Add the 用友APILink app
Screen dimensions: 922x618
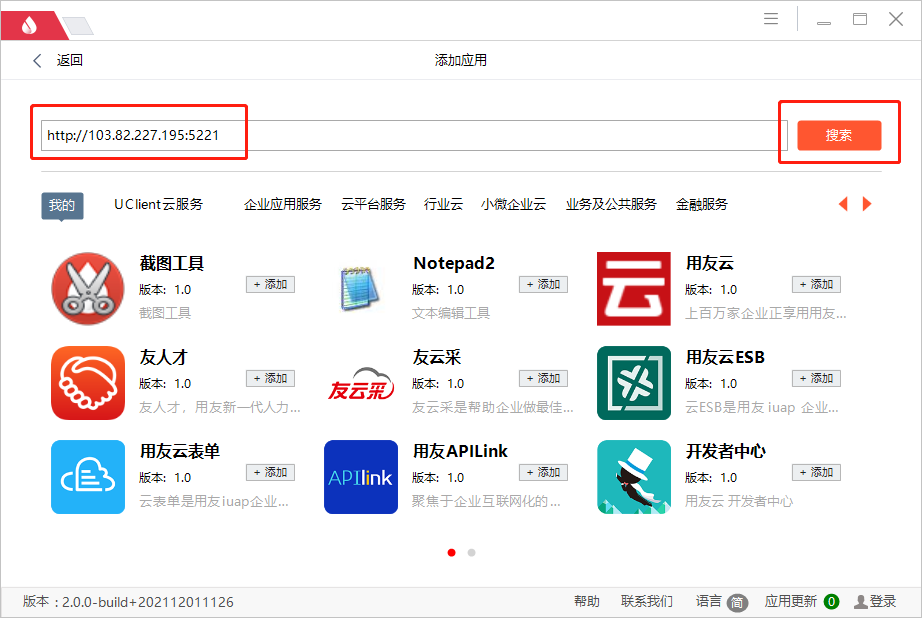[543, 472]
